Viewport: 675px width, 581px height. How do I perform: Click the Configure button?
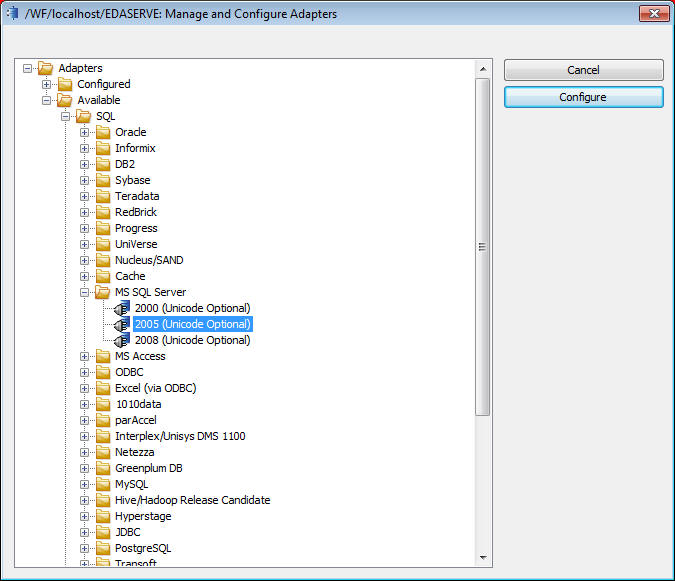tap(583, 97)
